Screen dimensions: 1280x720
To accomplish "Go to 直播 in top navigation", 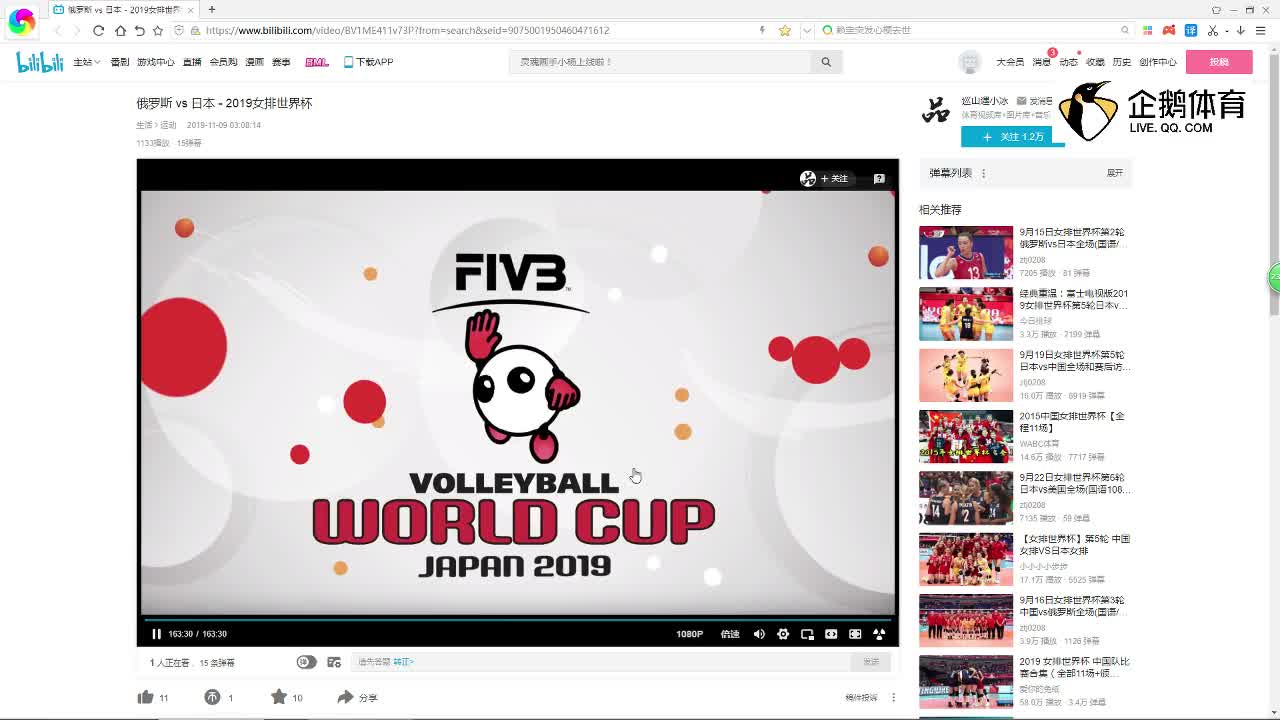I will (x=191, y=62).
